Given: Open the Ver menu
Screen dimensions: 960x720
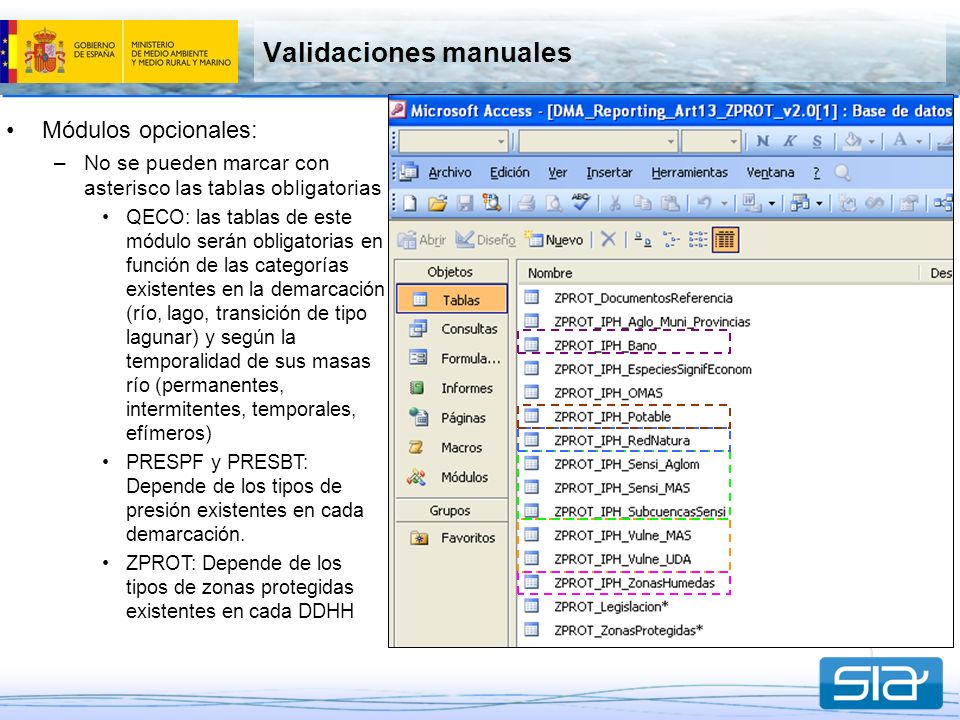Looking at the screenshot, I should click(557, 173).
